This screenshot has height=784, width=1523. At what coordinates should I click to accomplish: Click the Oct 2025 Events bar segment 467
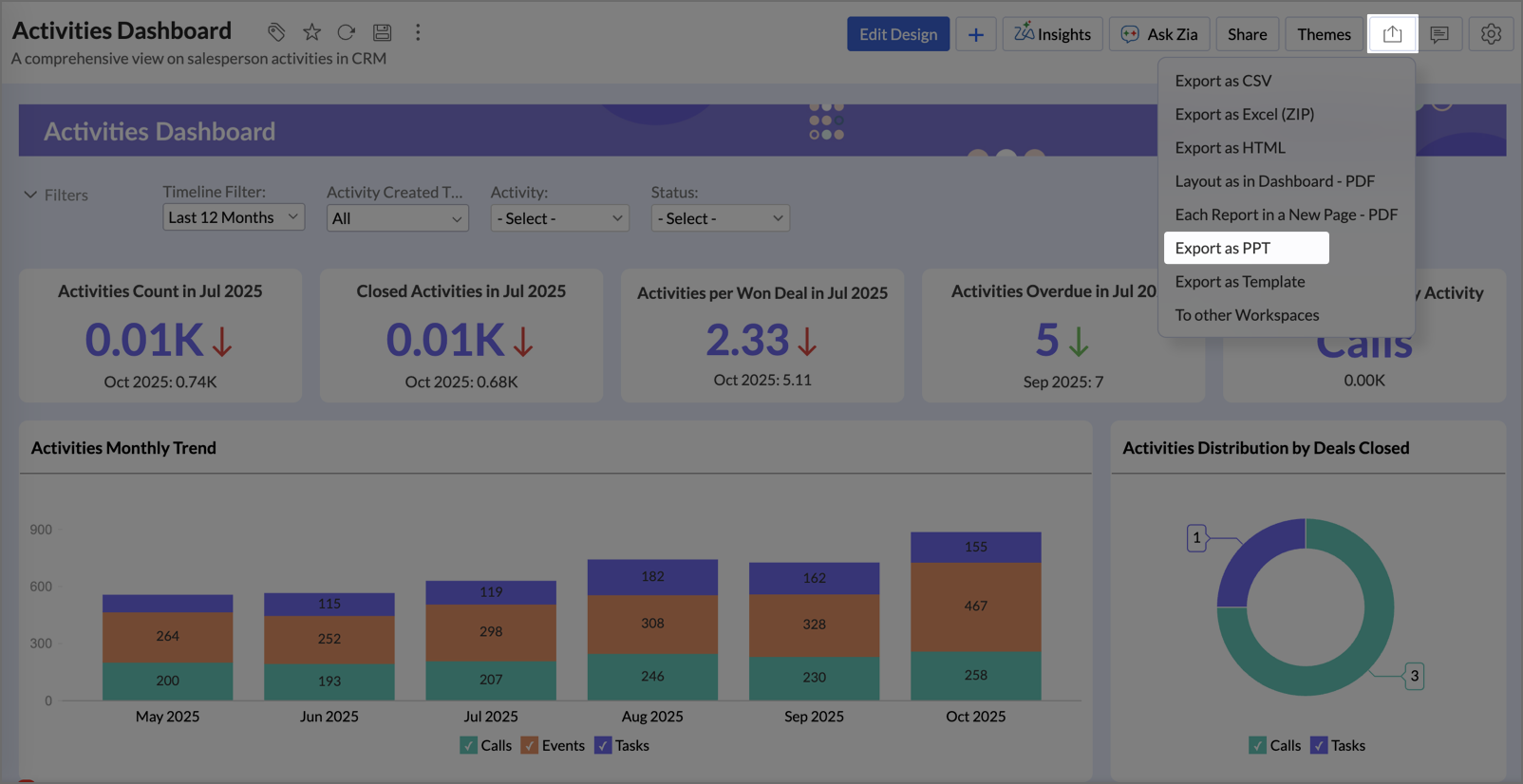(x=975, y=607)
